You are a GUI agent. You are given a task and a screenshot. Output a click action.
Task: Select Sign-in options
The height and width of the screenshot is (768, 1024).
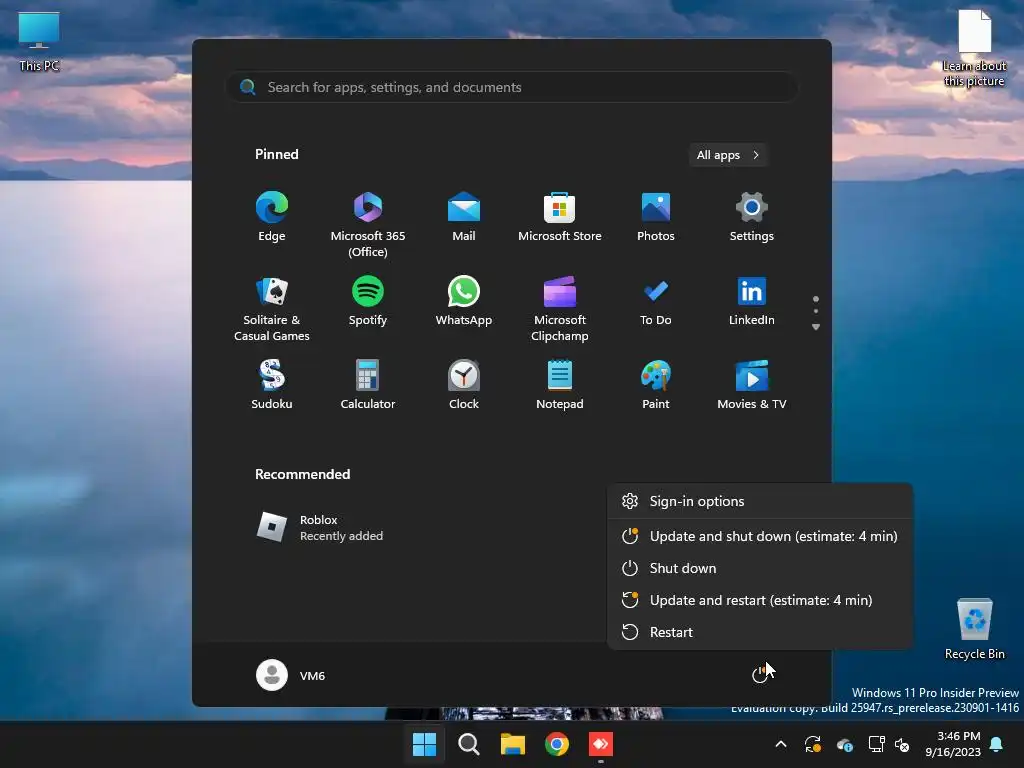click(x=760, y=501)
